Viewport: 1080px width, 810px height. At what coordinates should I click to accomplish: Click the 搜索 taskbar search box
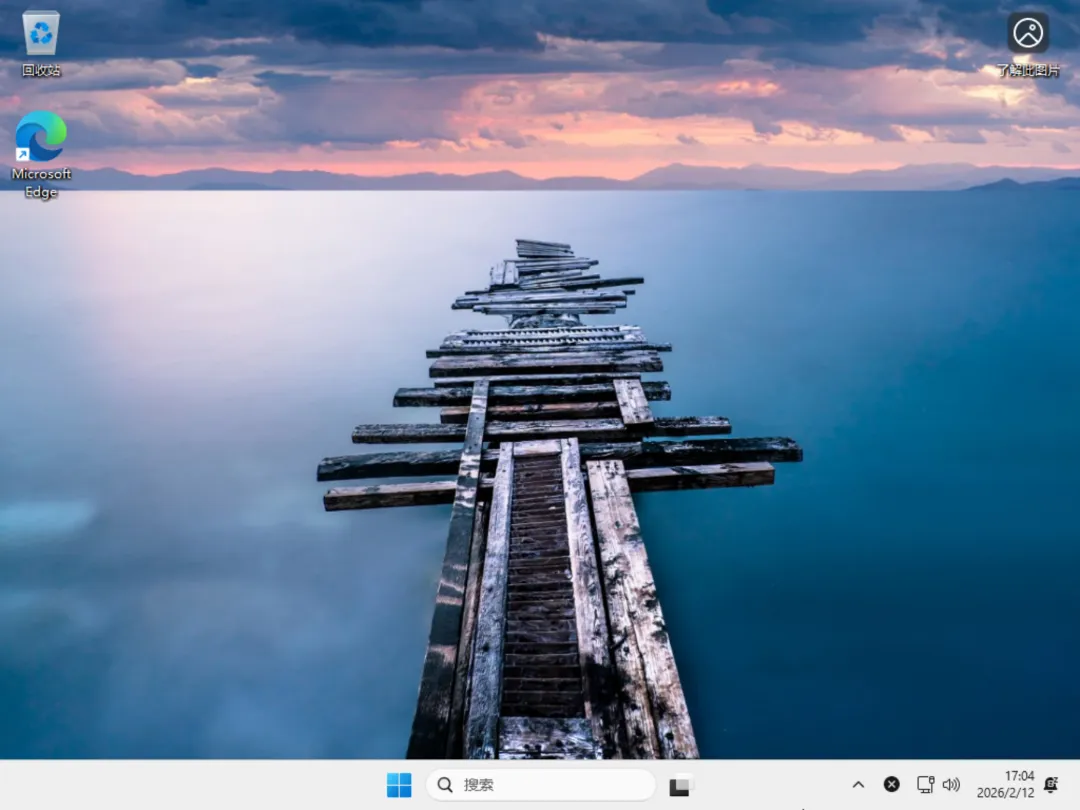pos(540,785)
